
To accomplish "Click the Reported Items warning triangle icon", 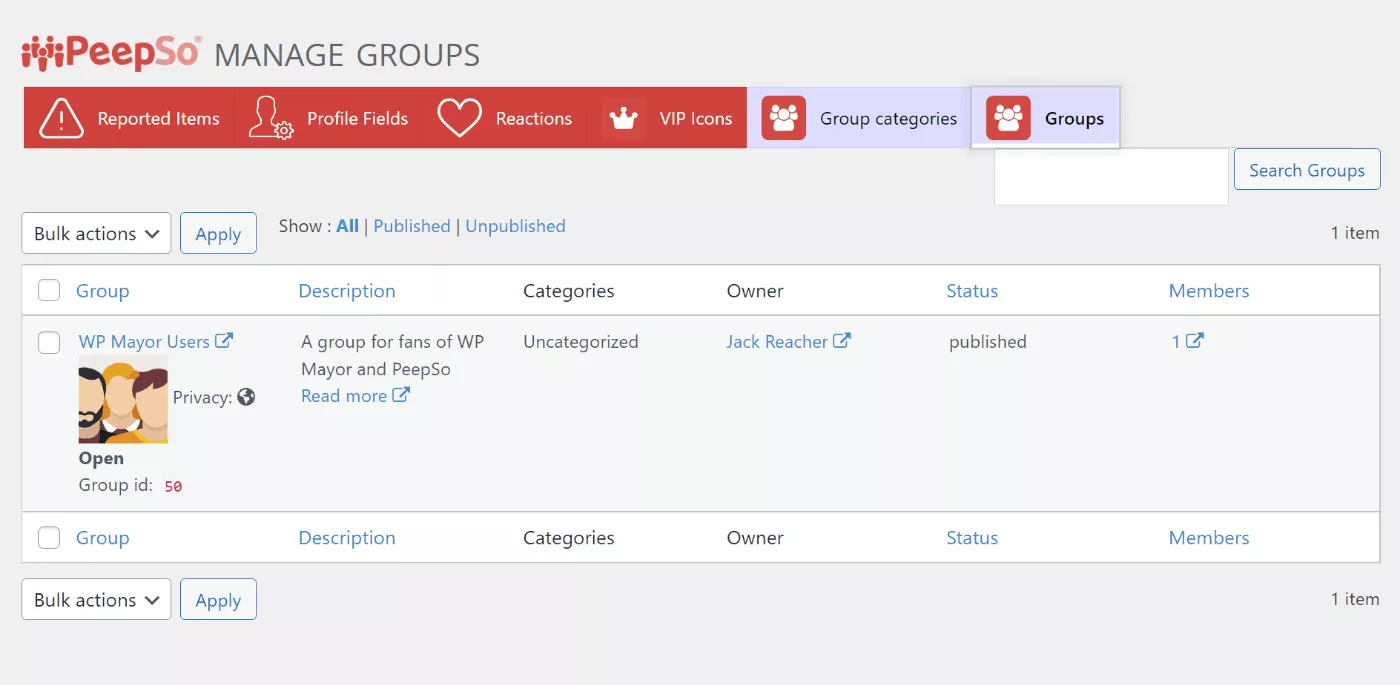I will [x=61, y=118].
